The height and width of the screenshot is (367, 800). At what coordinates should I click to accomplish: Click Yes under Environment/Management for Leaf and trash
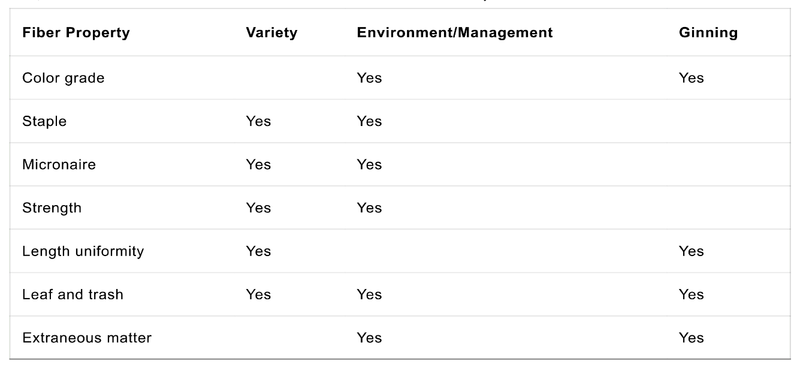pos(369,295)
